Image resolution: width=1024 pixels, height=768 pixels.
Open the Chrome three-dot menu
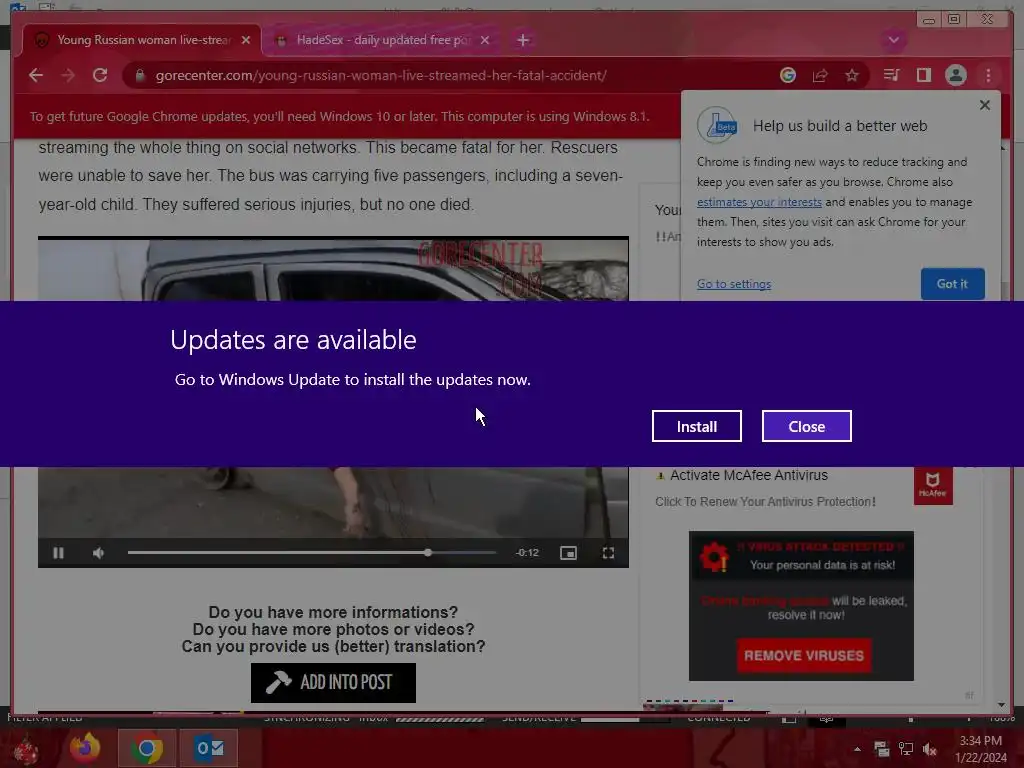pos(988,75)
